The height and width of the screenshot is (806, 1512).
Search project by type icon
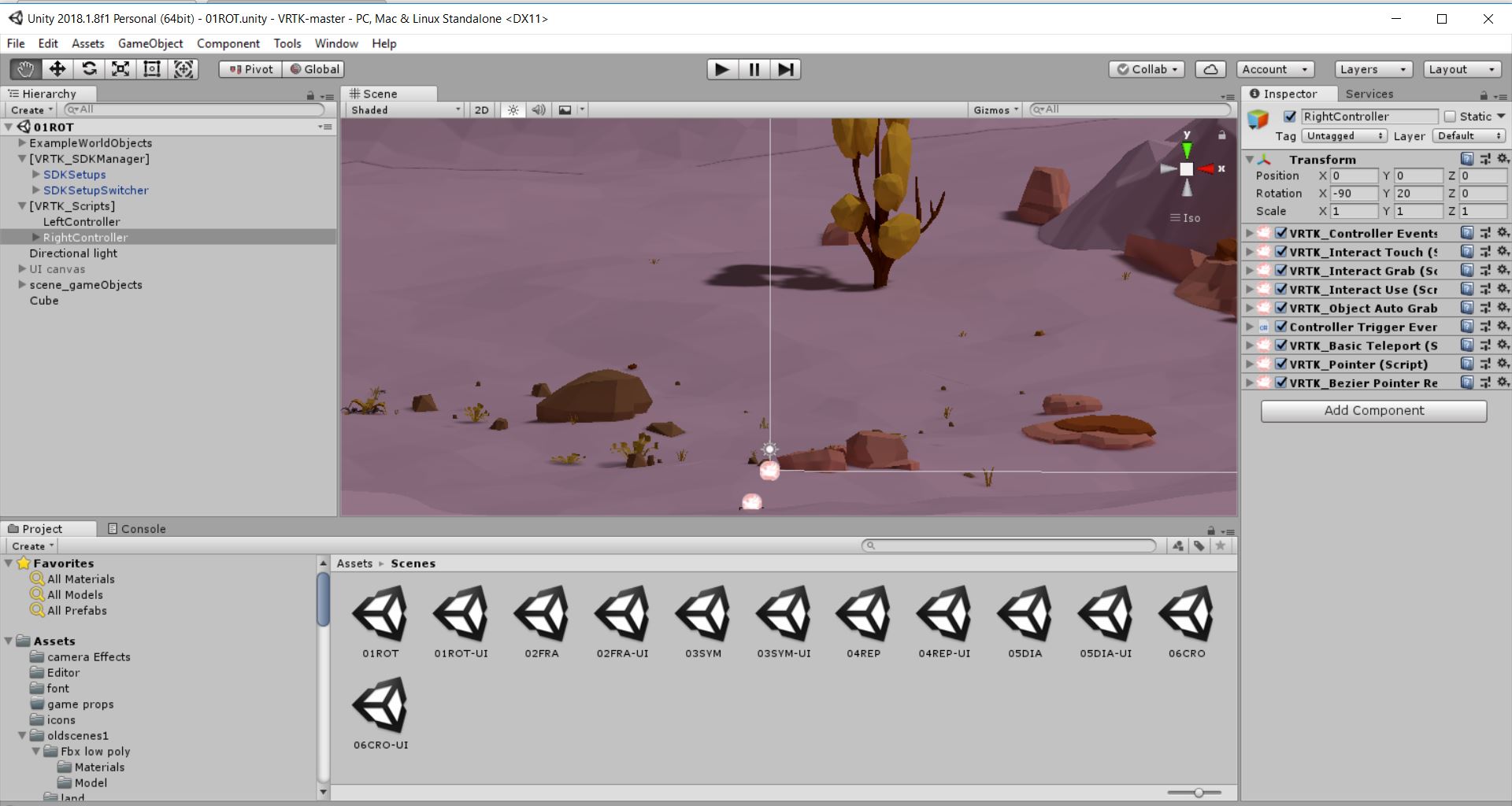pyautogui.click(x=1178, y=545)
